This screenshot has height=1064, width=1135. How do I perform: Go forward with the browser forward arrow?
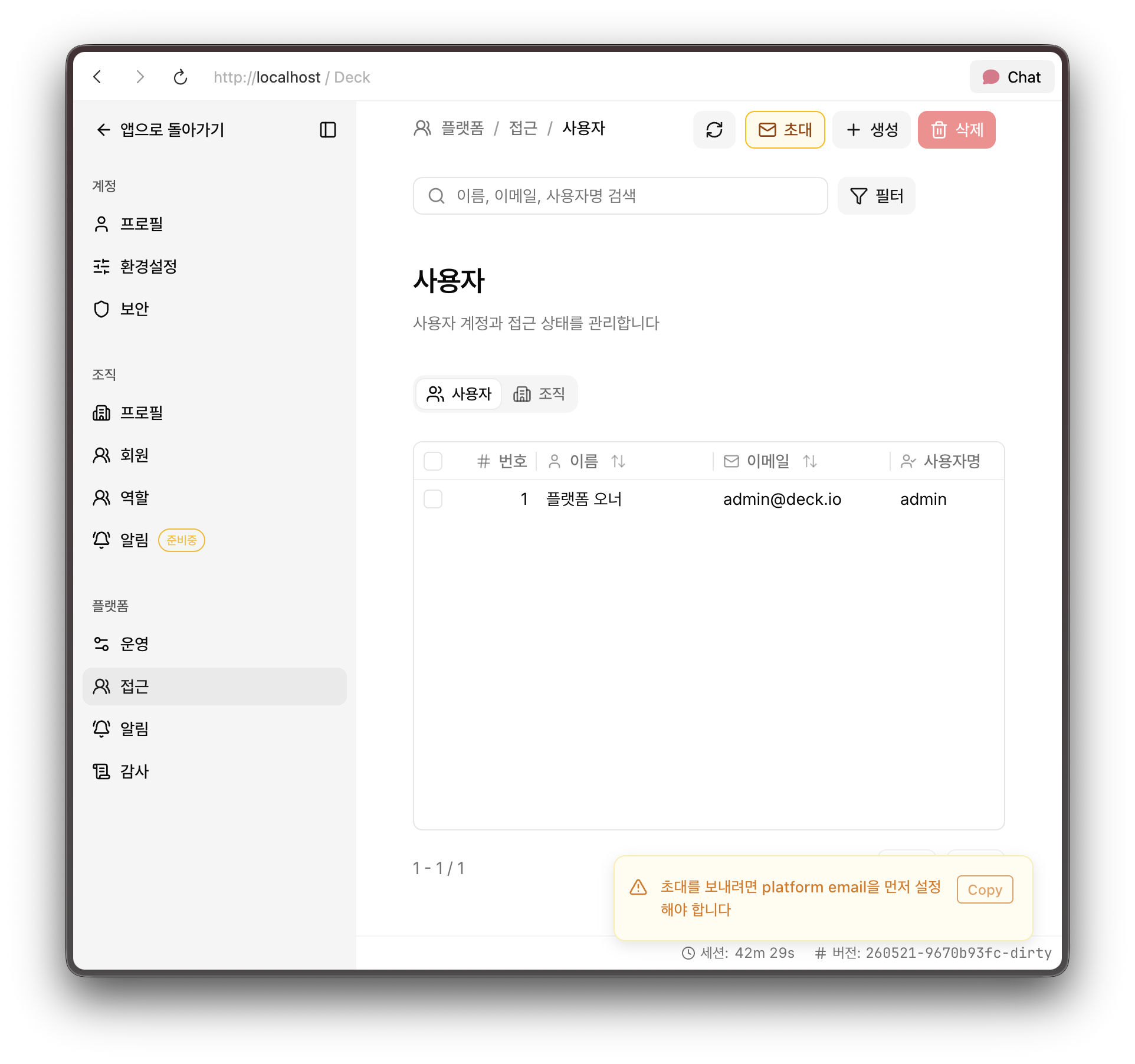pos(140,77)
